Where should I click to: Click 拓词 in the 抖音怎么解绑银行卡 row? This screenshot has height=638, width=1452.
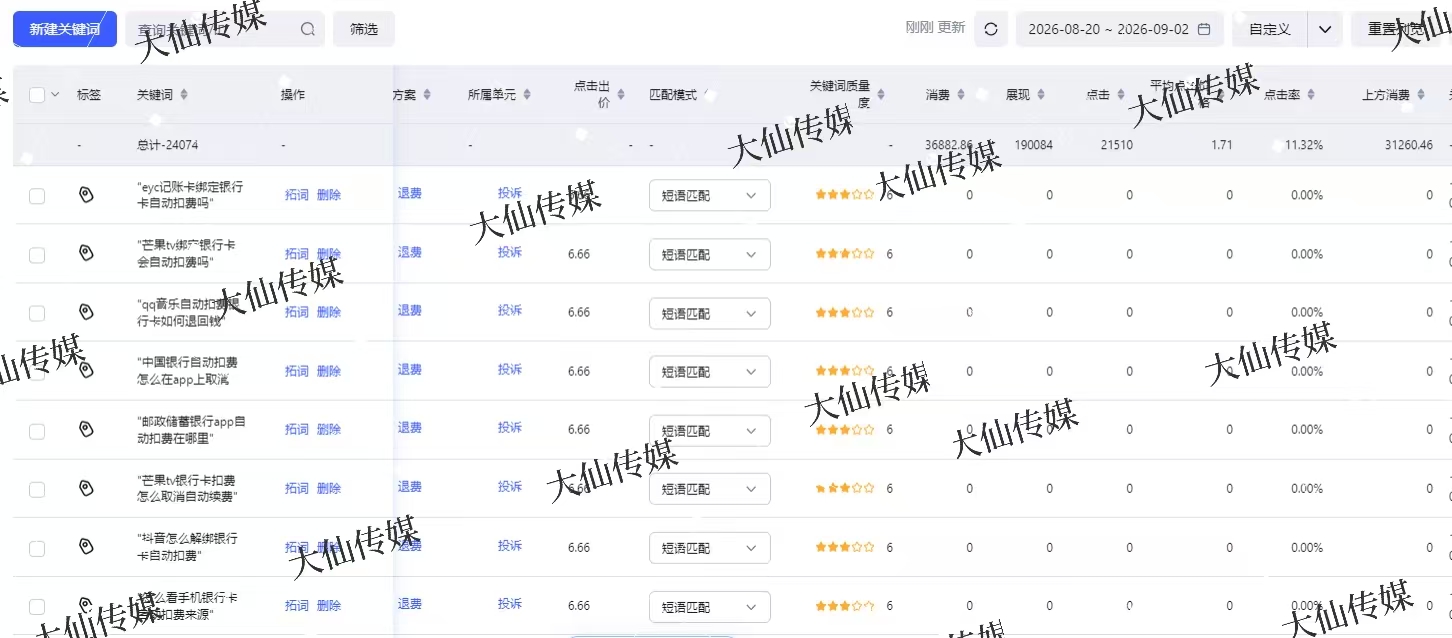click(297, 547)
